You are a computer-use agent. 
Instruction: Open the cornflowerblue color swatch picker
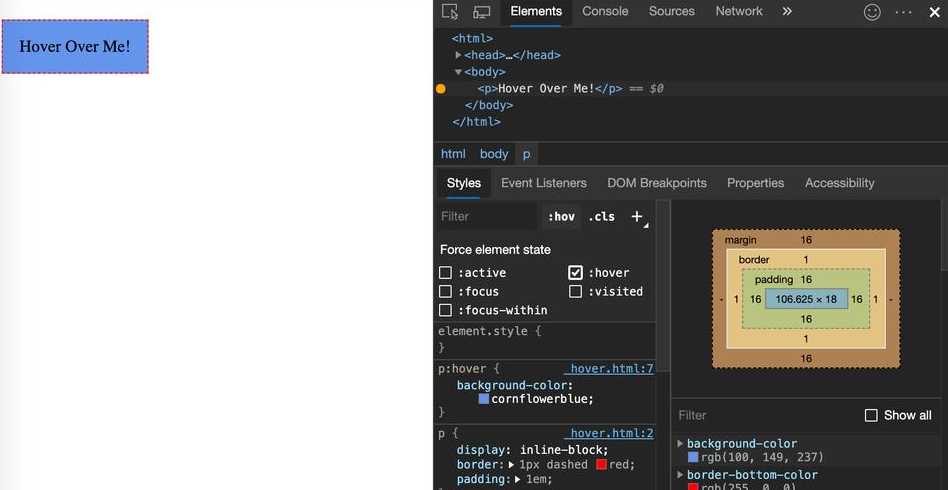[x=484, y=399]
